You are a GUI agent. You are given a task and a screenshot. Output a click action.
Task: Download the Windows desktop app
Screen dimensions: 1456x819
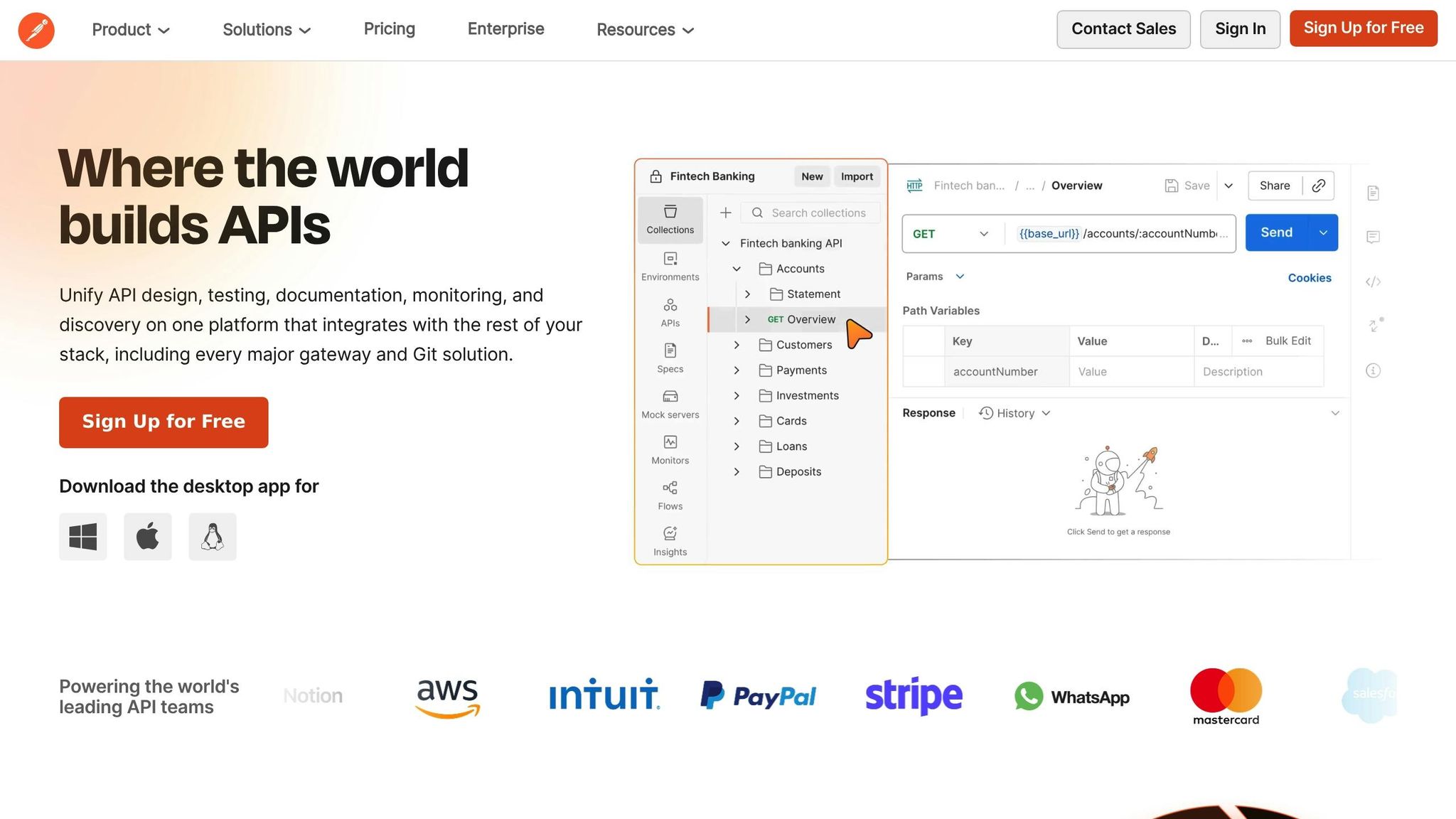pyautogui.click(x=83, y=537)
